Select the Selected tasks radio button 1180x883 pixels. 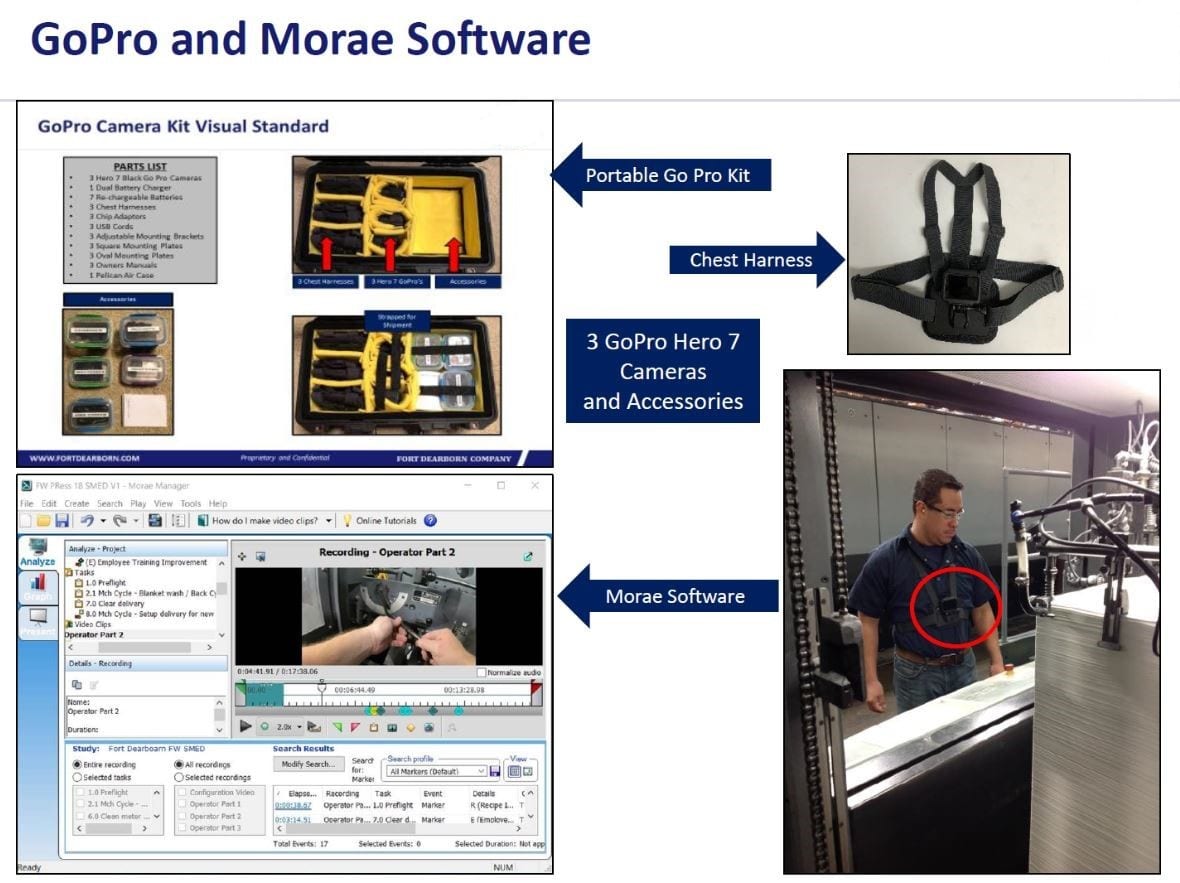(x=77, y=777)
